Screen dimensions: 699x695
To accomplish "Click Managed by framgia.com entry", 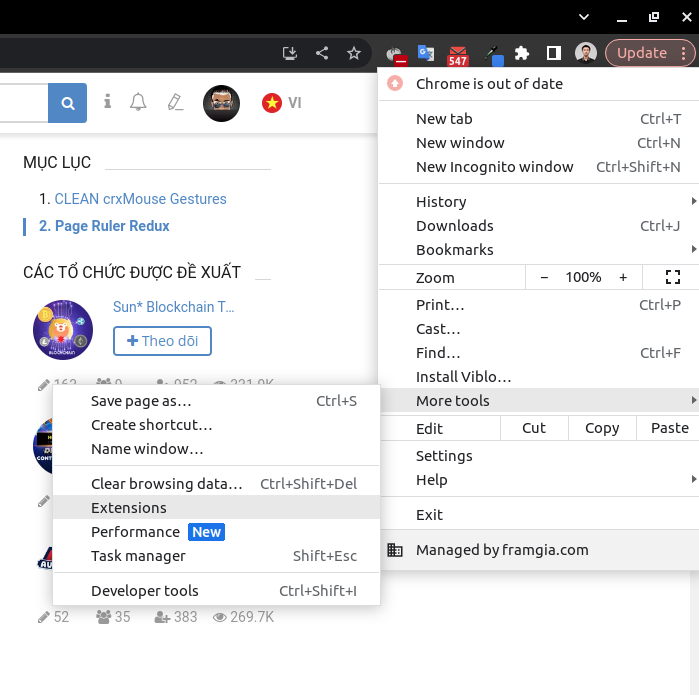I will coord(539,550).
